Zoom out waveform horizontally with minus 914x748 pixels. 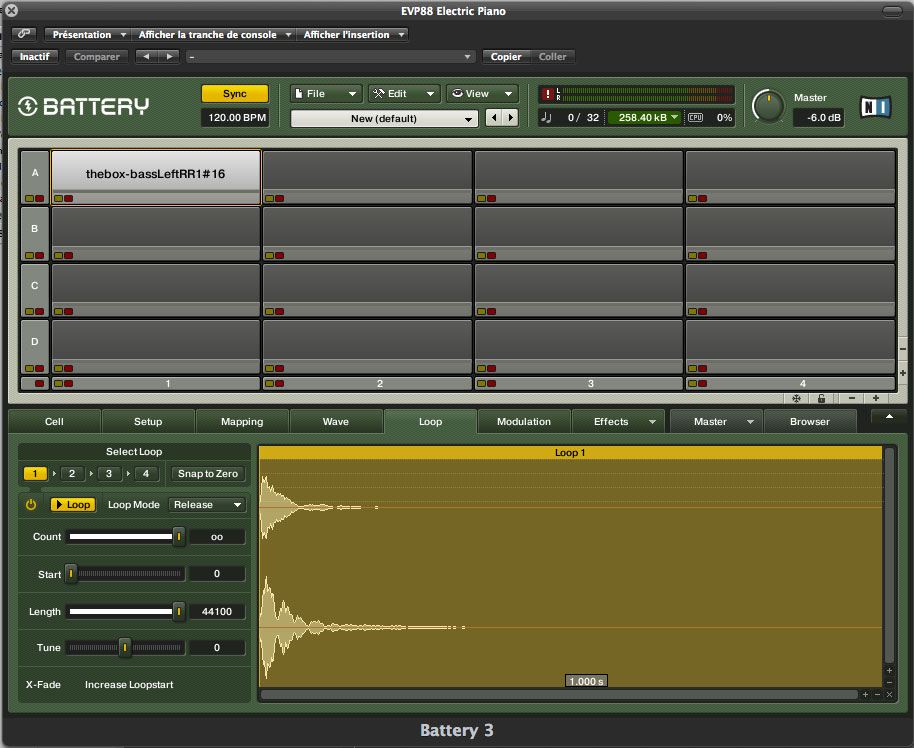877,694
